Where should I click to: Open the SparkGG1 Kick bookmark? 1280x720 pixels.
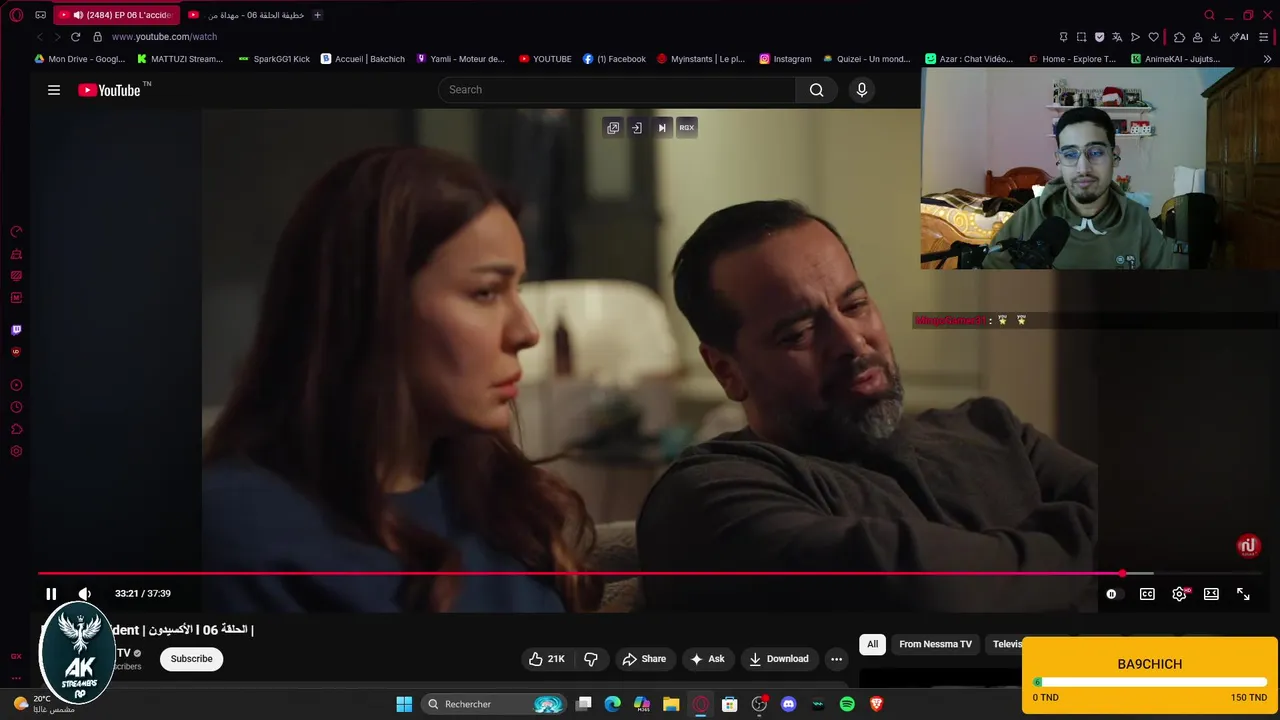tap(275, 59)
